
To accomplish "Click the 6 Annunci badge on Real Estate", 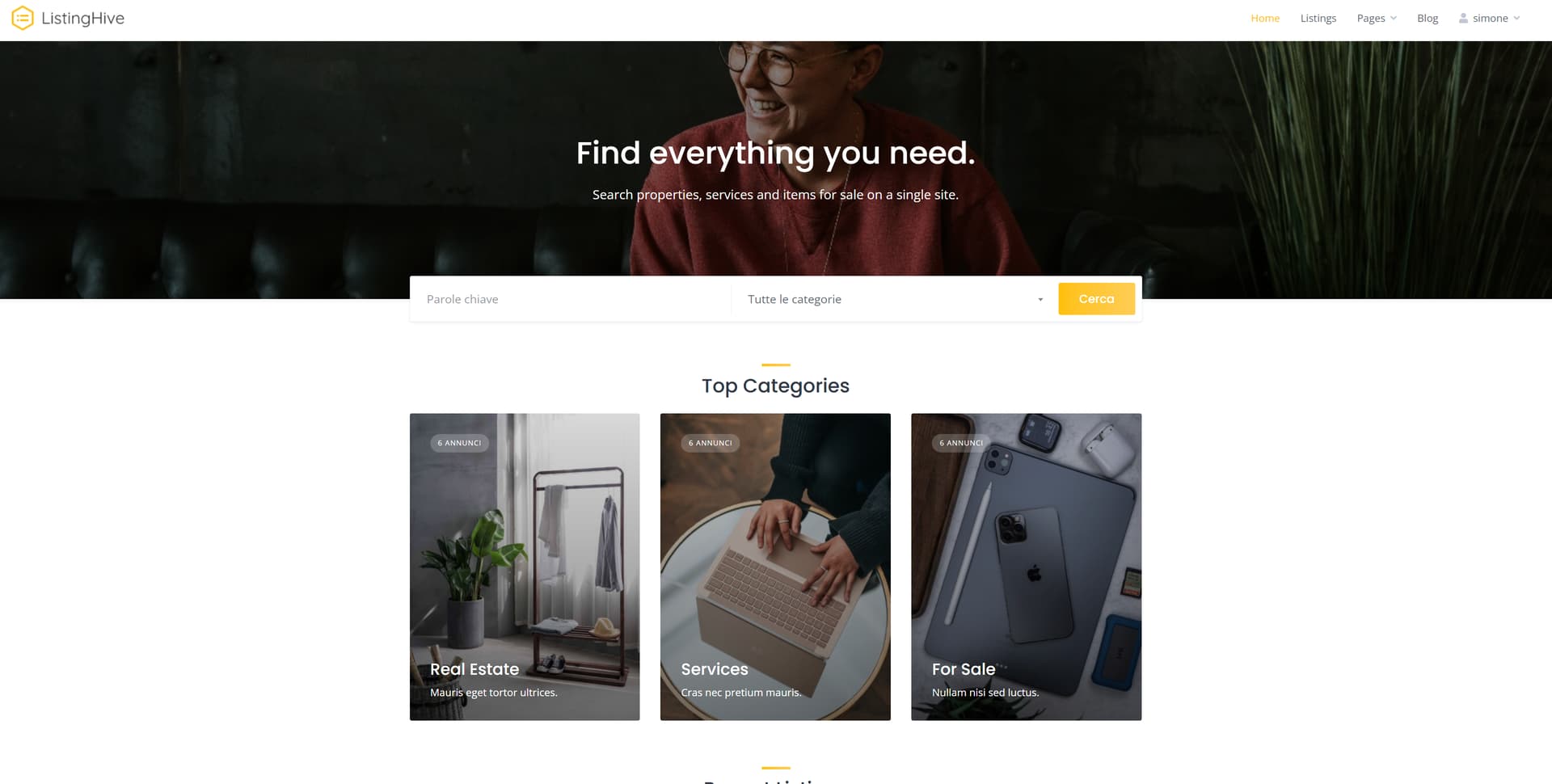I will click(459, 443).
